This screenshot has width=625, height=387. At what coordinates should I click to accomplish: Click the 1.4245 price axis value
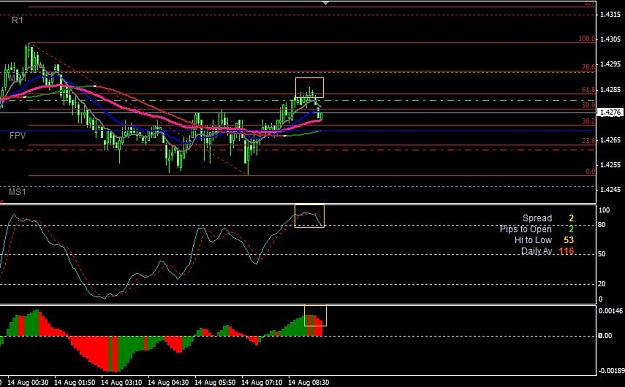coord(610,190)
